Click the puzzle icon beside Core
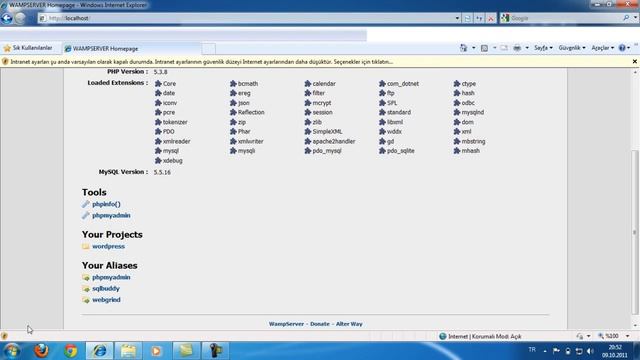The height and width of the screenshot is (360, 640). click(158, 83)
